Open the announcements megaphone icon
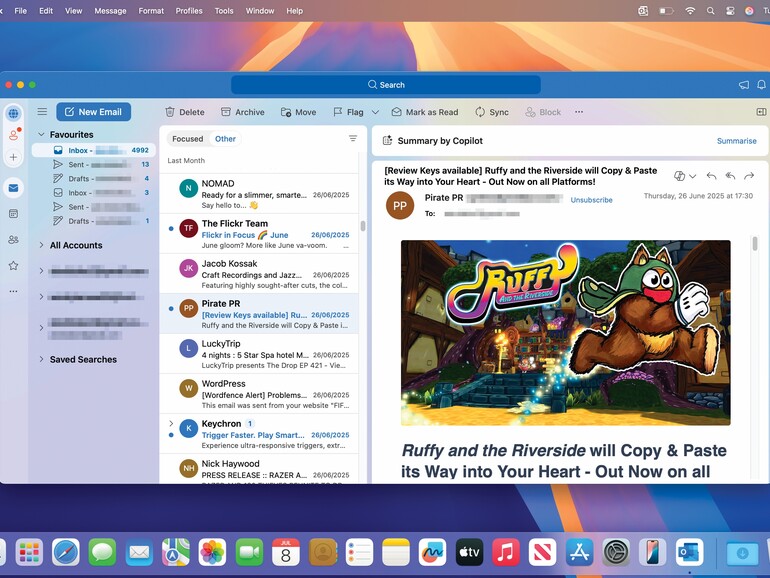This screenshot has height=578, width=770. (744, 85)
